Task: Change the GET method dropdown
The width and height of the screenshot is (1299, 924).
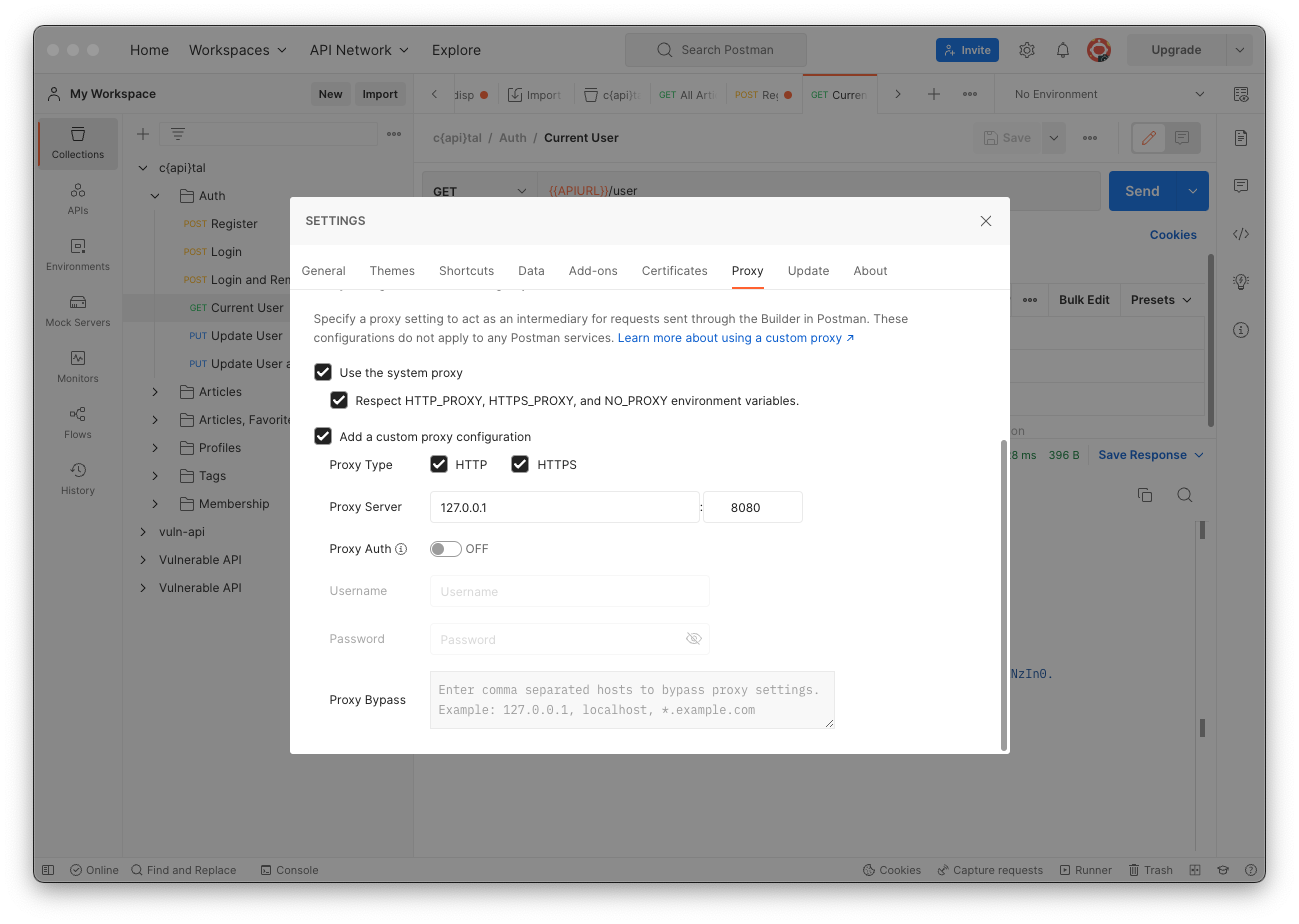Action: [480, 191]
